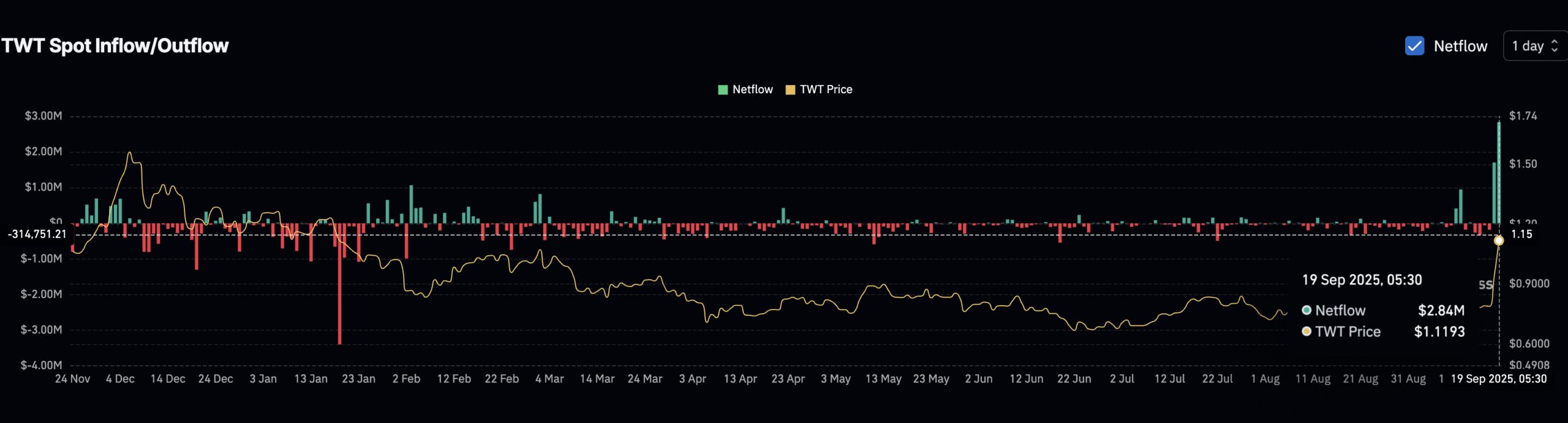The height and width of the screenshot is (423, 1568).
Task: Click the 12 Feb date label
Action: pos(454,379)
